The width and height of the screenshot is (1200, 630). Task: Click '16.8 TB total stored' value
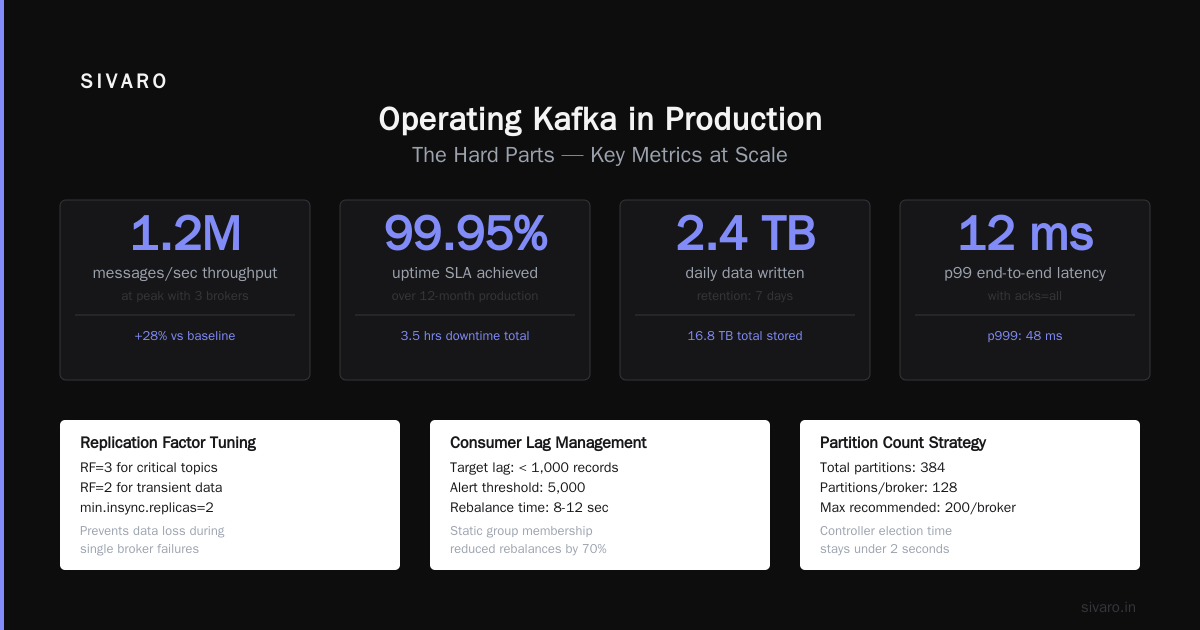[x=745, y=336]
